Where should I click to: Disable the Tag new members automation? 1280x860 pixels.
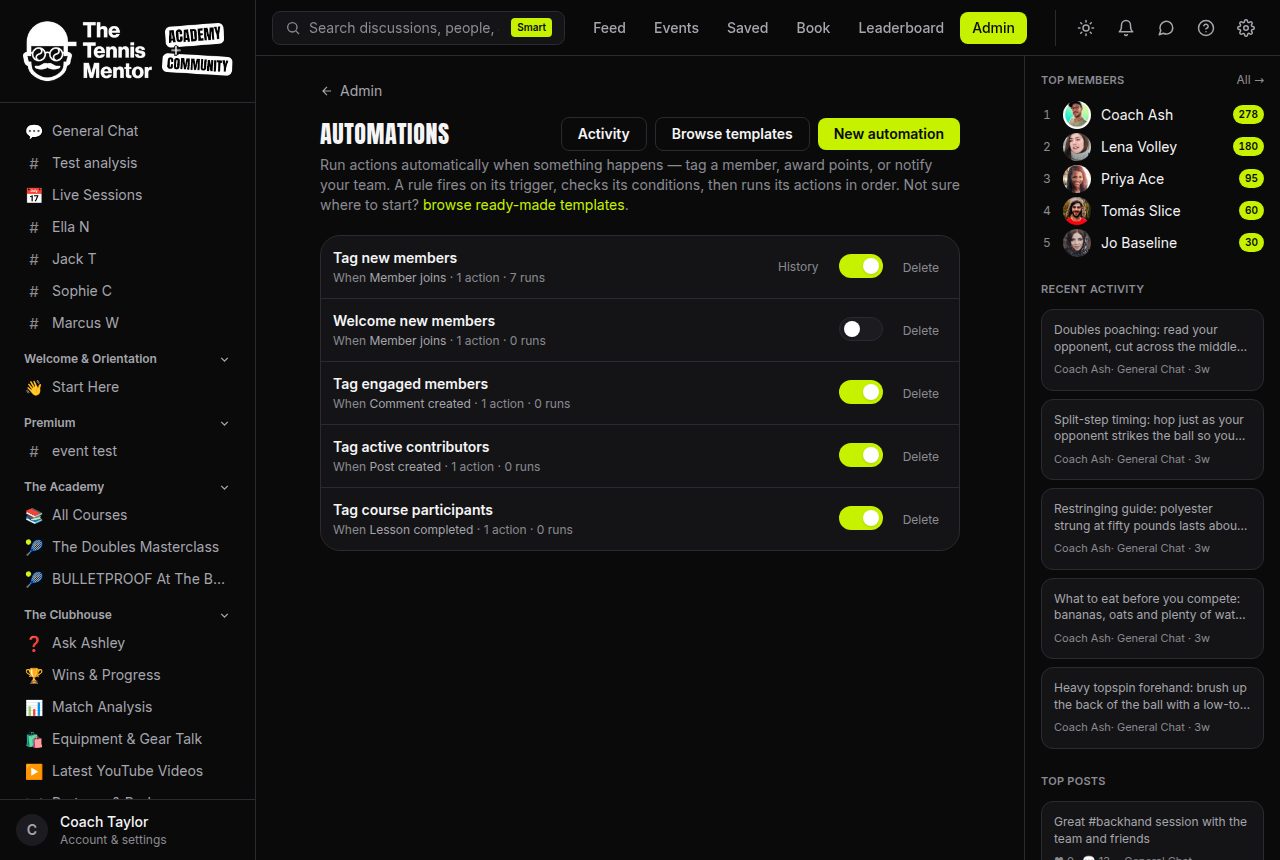coord(861,266)
